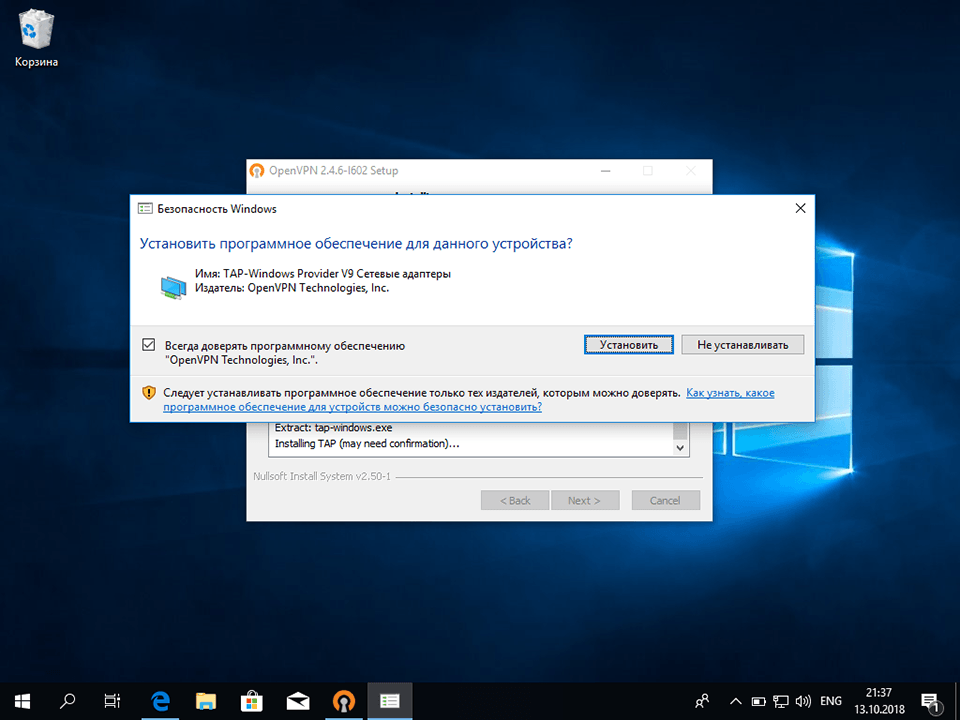Open the Корзина recycle bin icon

tap(37, 39)
